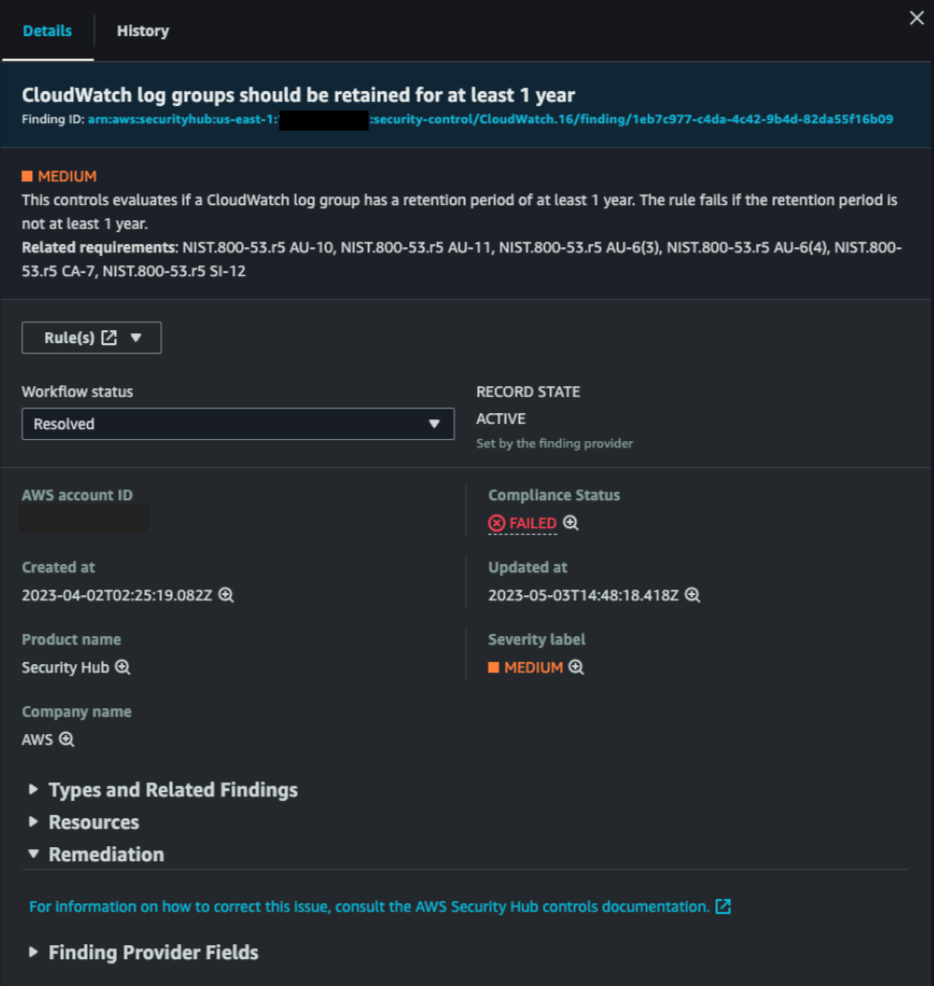The image size is (934, 986).
Task: Click the magnifier icon beside Updated at timestamp
Action: (692, 595)
